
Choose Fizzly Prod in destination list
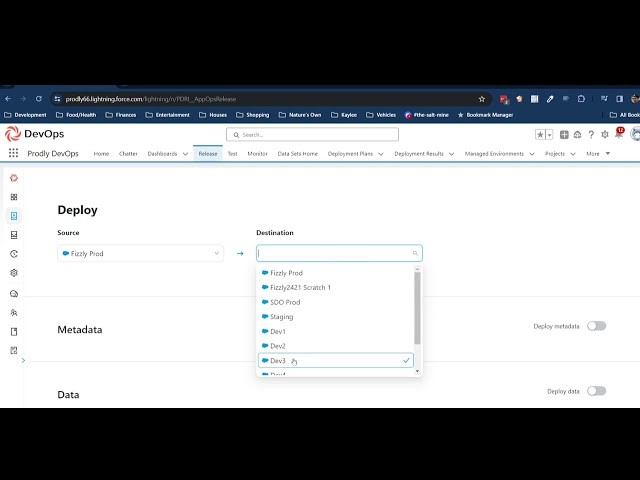(x=336, y=273)
